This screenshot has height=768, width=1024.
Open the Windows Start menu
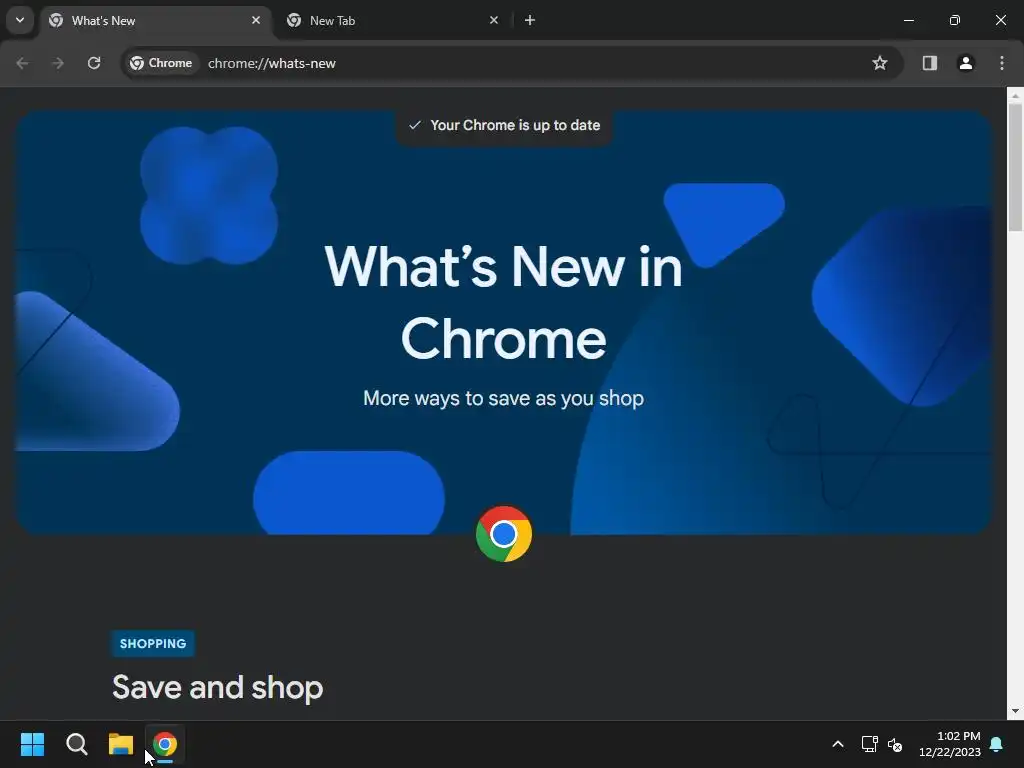32,744
